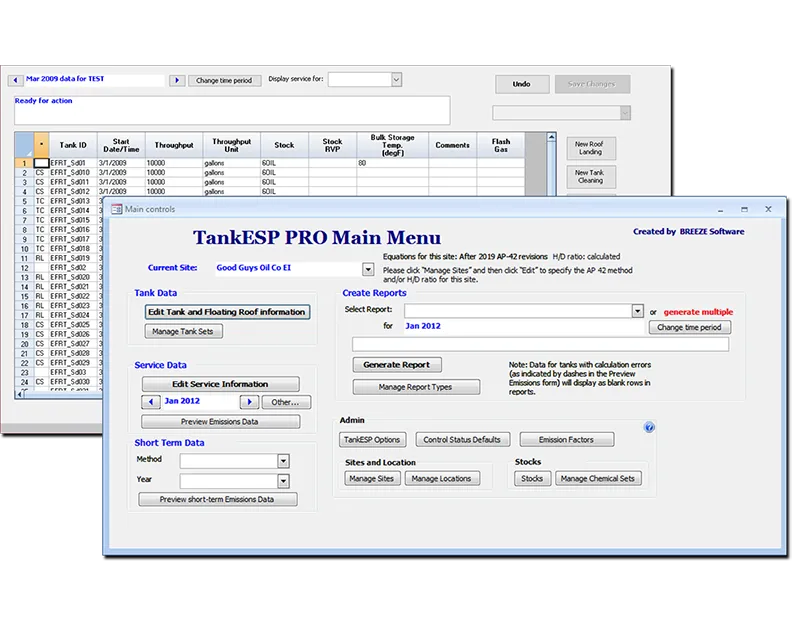792x626 pixels.
Task: Click the Control Status Defaults button
Action: click(x=463, y=440)
